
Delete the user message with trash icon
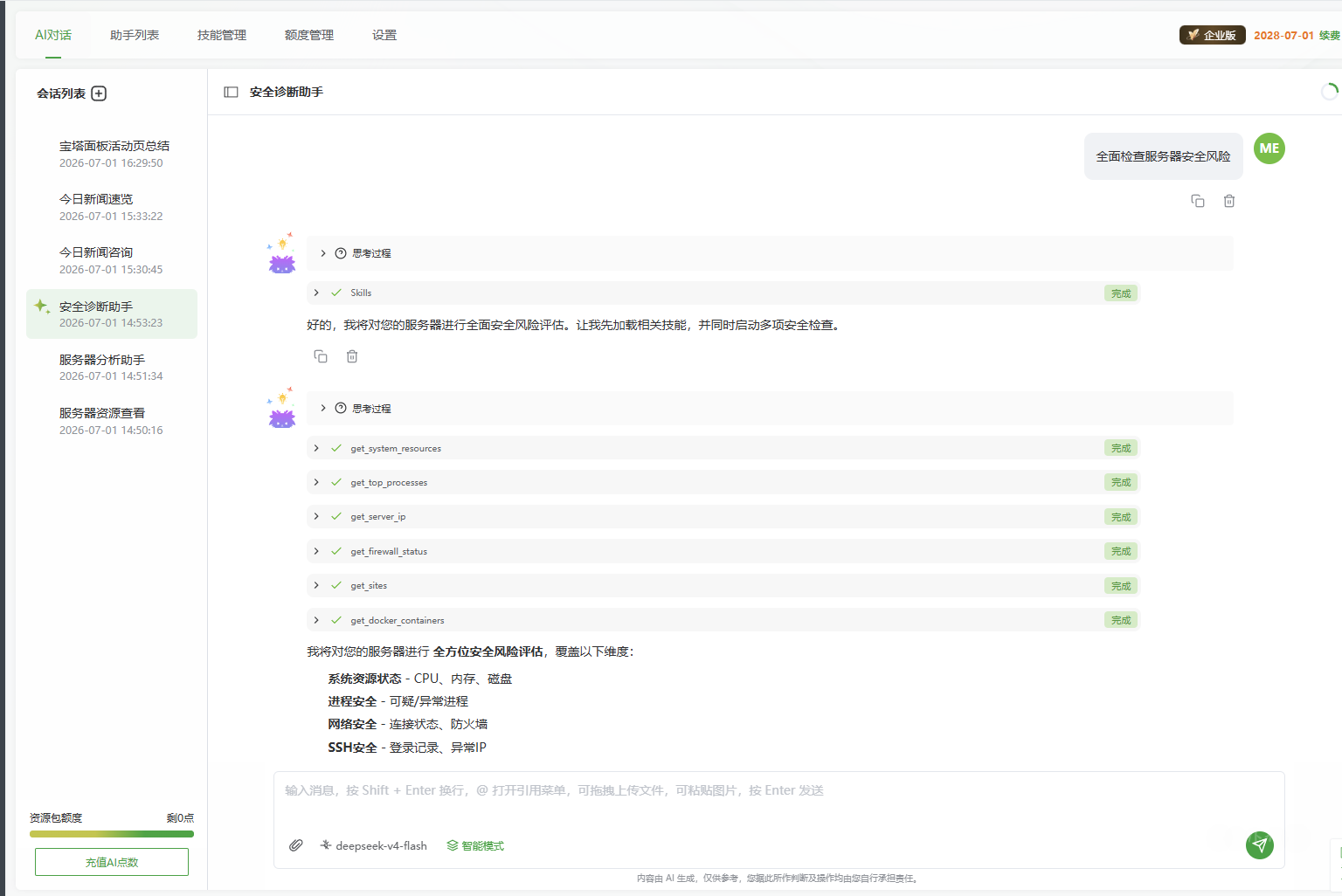click(1229, 201)
